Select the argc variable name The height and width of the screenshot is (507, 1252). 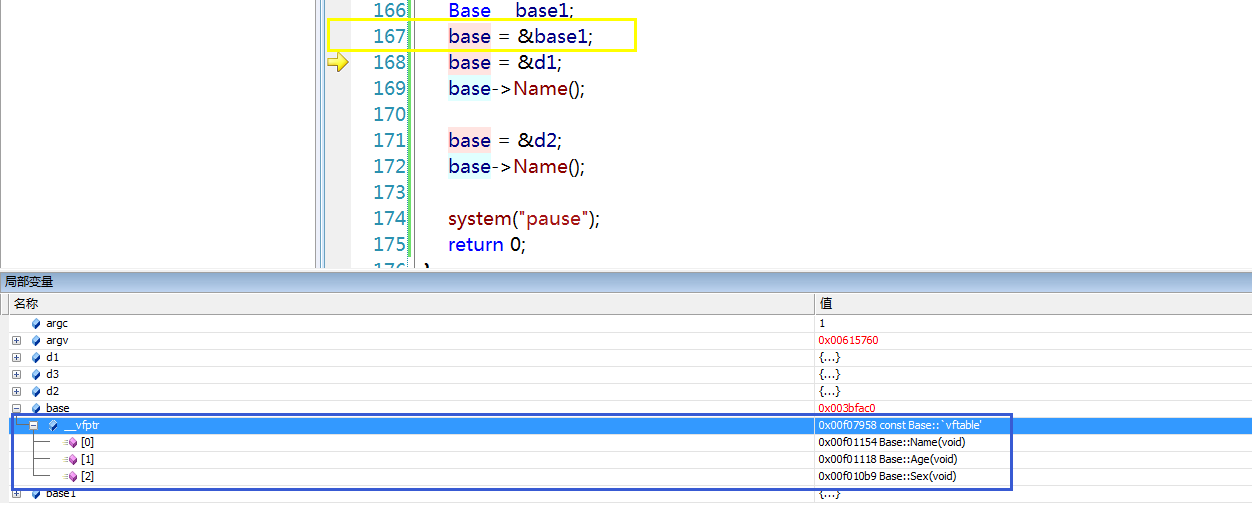click(x=57, y=324)
